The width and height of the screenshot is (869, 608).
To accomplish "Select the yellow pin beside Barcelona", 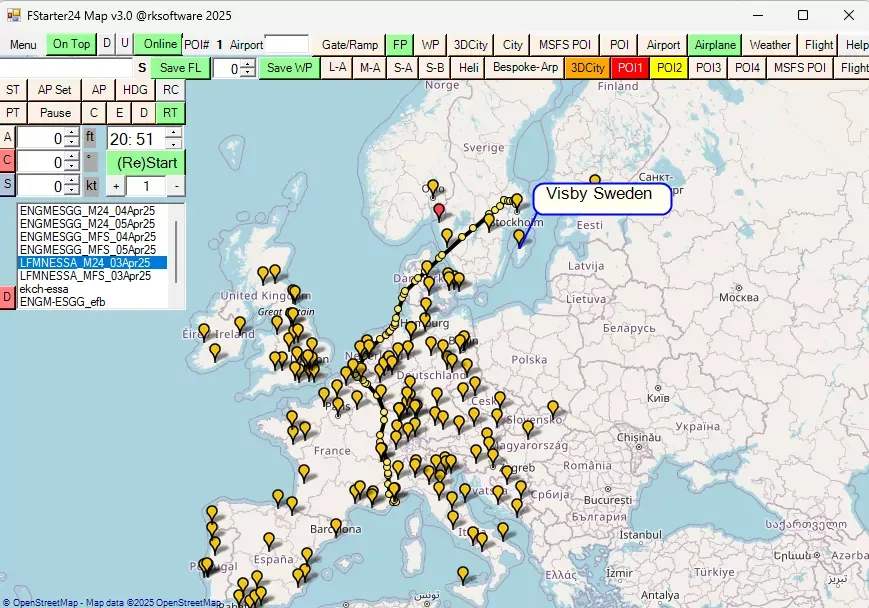I will 336,525.
